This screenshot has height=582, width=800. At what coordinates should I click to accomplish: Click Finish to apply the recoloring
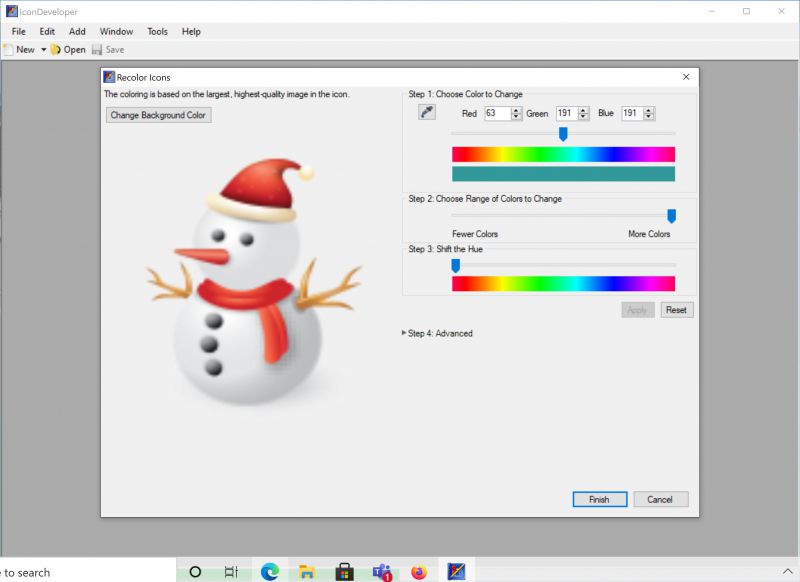(x=599, y=499)
